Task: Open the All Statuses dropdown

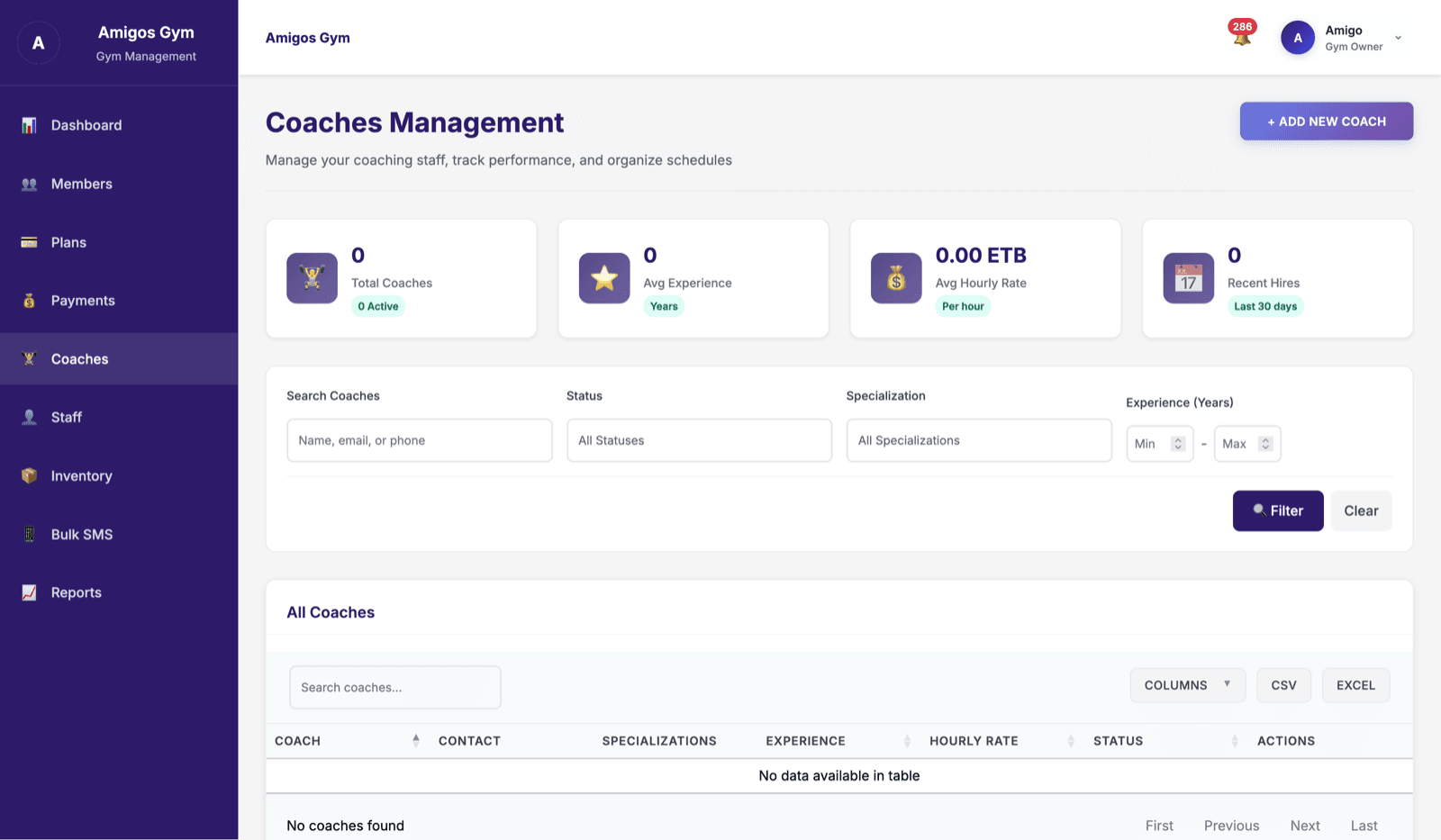Action: [x=699, y=440]
